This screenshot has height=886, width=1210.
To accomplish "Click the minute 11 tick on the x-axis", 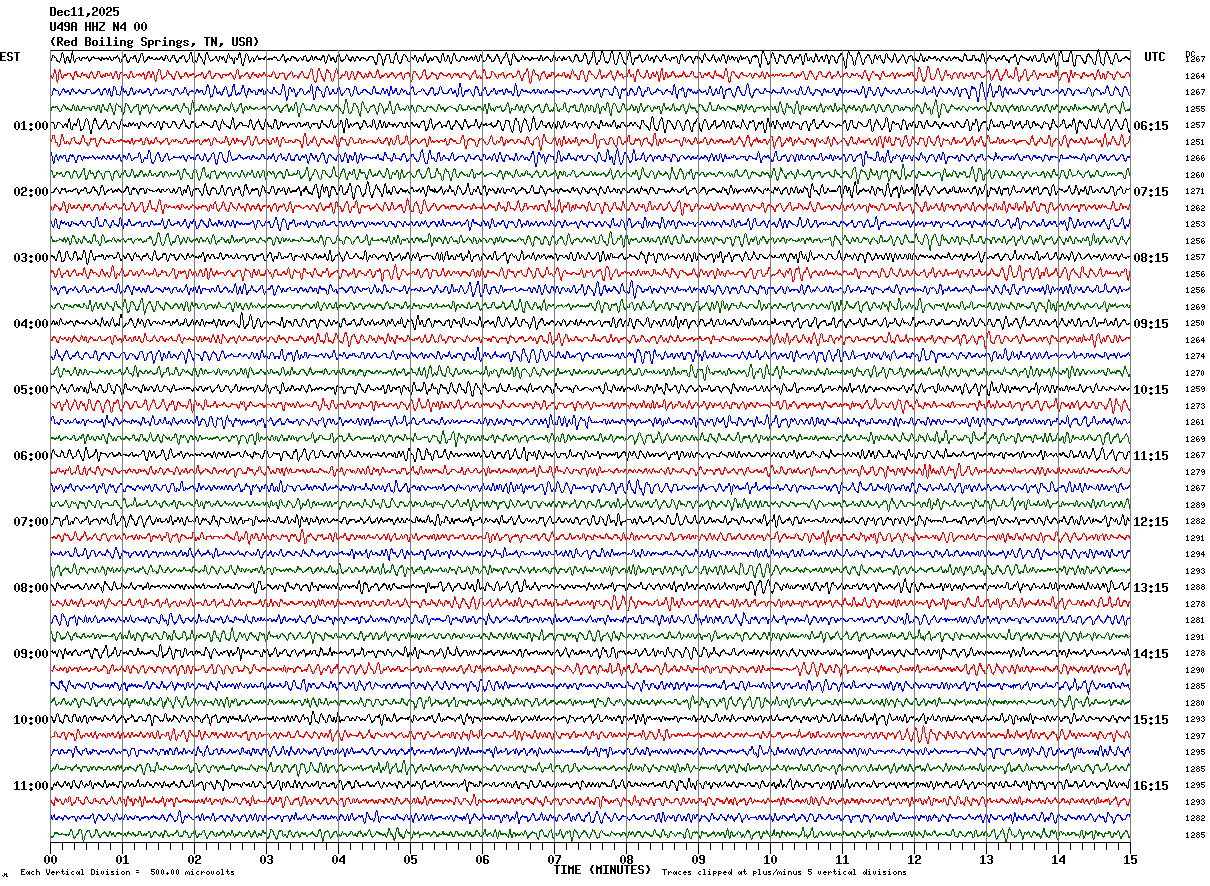I will tap(842, 859).
